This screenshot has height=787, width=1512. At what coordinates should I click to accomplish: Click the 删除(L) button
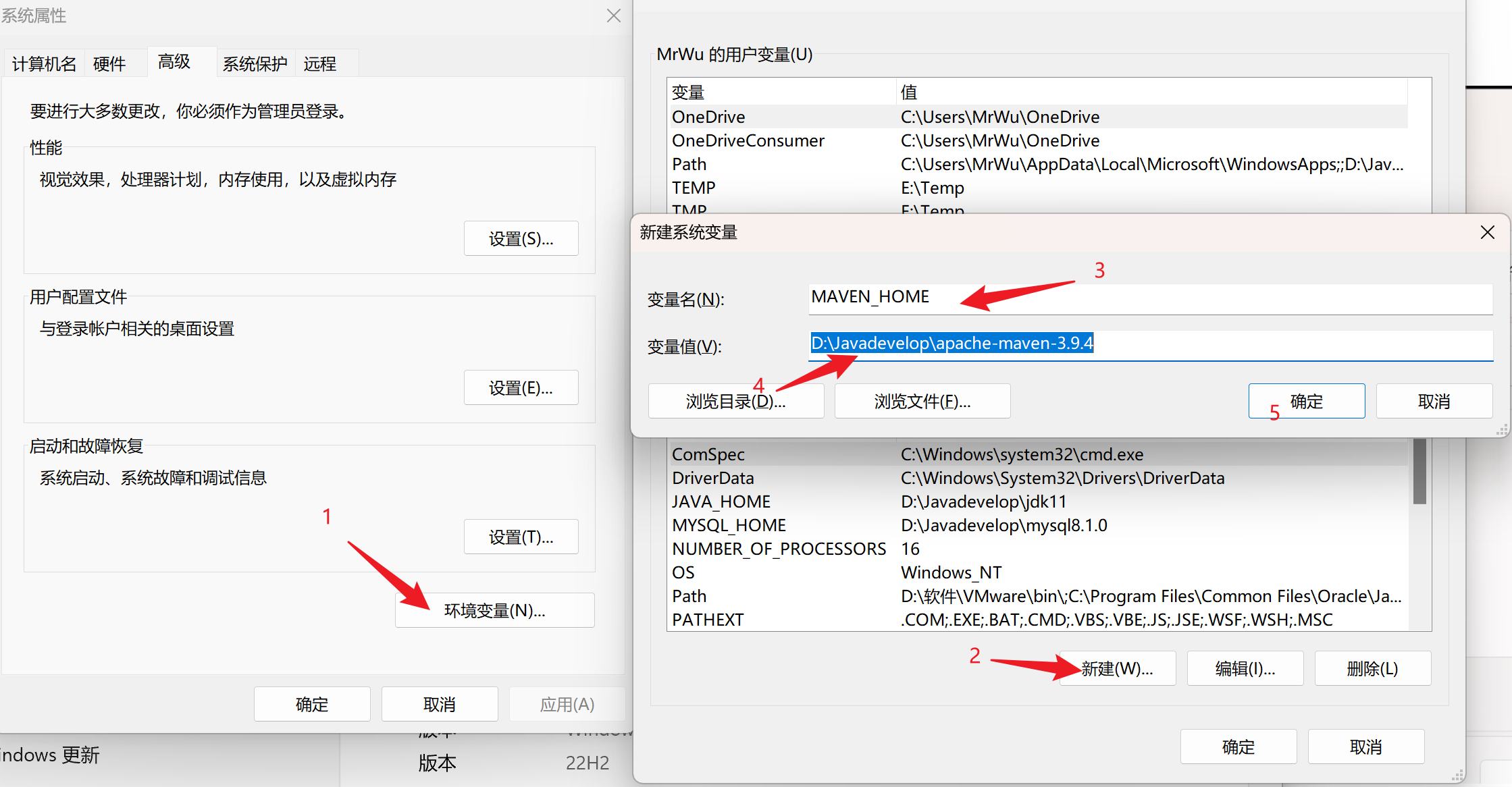point(1372,668)
